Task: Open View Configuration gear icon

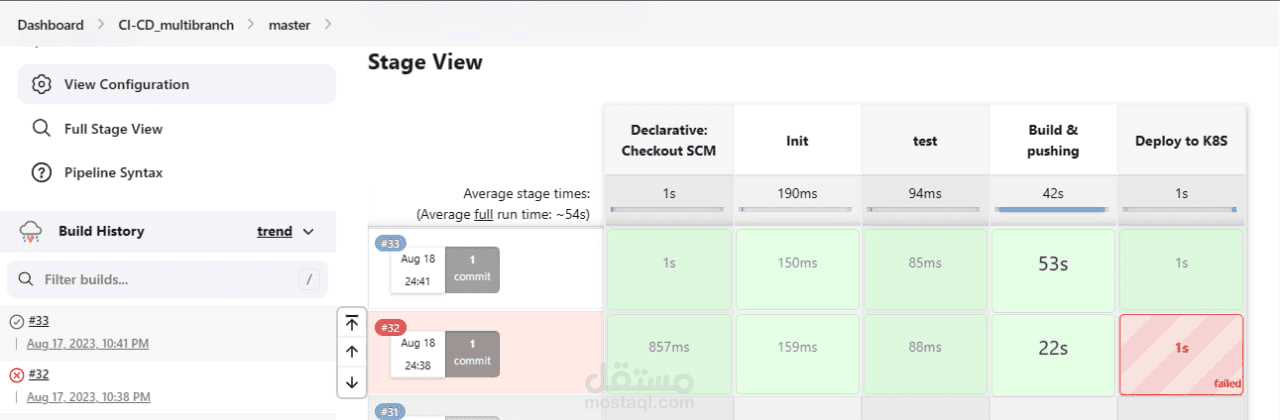Action: 41,84
